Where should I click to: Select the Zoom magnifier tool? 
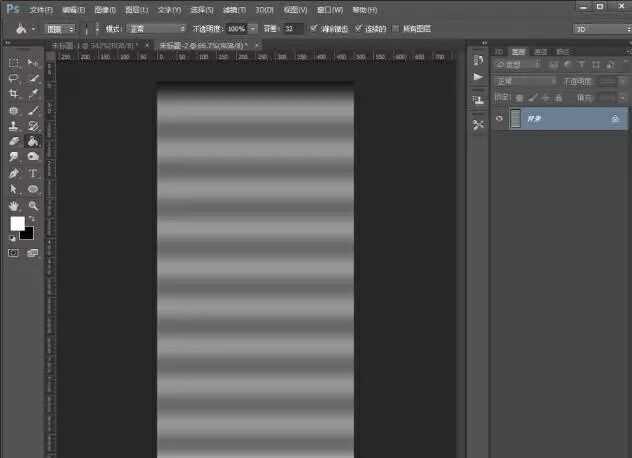coord(33,205)
